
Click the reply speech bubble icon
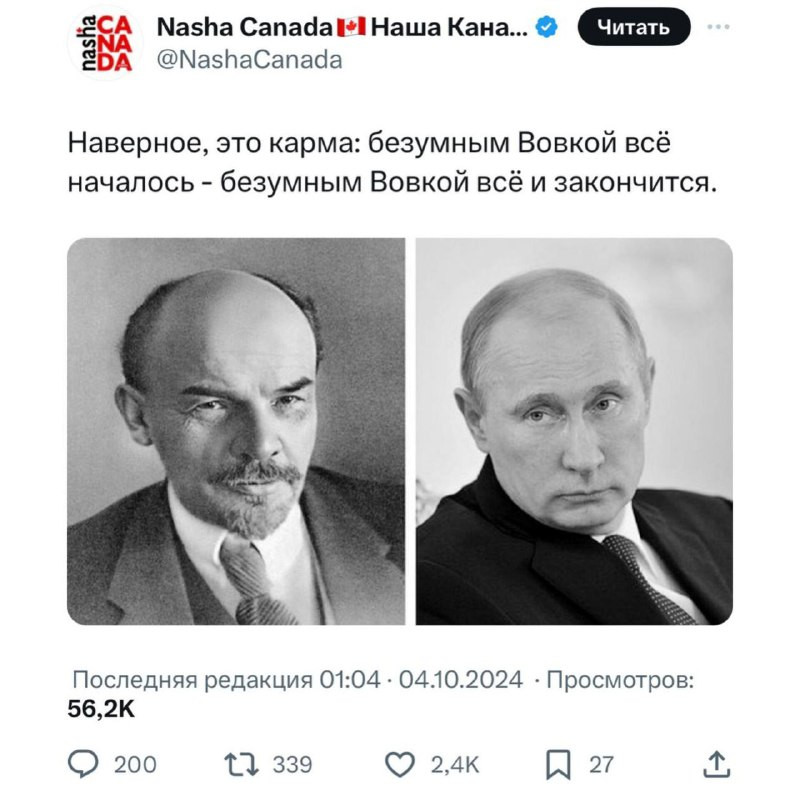click(x=83, y=764)
